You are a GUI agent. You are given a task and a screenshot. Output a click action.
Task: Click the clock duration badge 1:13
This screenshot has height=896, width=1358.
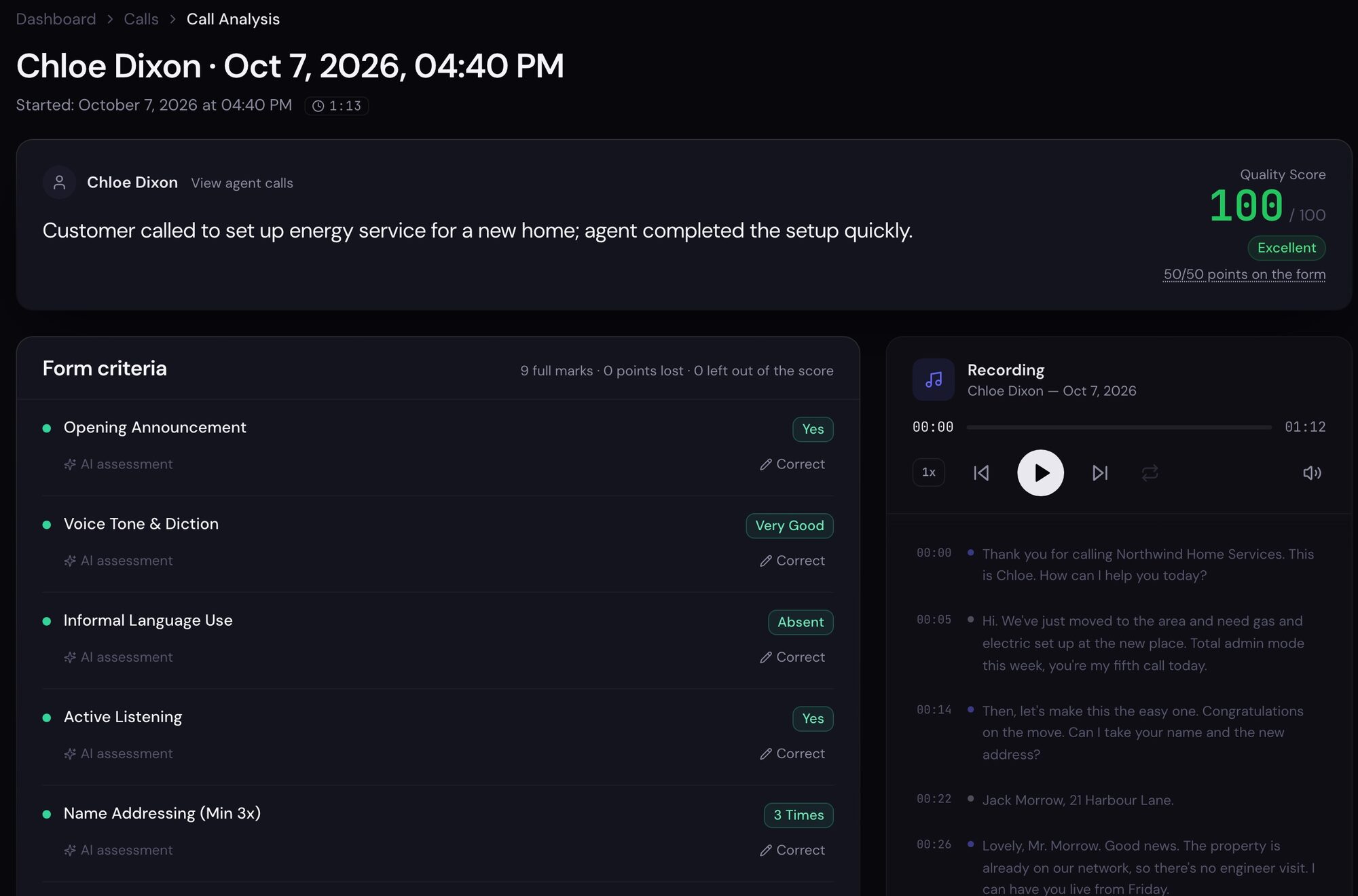337,106
